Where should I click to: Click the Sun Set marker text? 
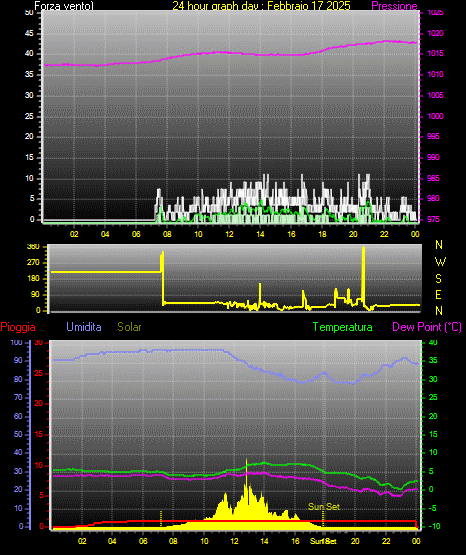[324, 507]
